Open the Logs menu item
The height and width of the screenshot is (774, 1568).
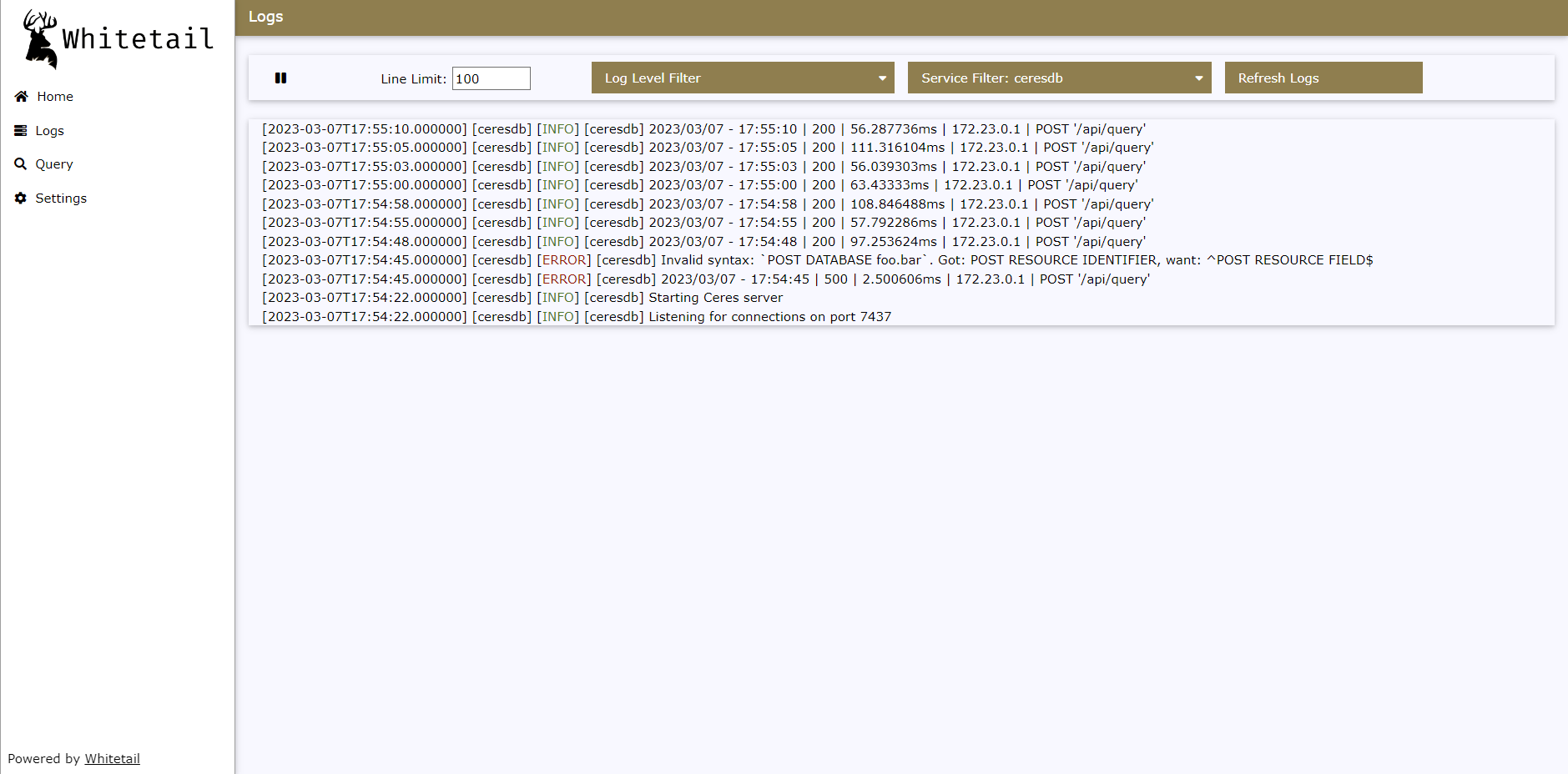(50, 131)
